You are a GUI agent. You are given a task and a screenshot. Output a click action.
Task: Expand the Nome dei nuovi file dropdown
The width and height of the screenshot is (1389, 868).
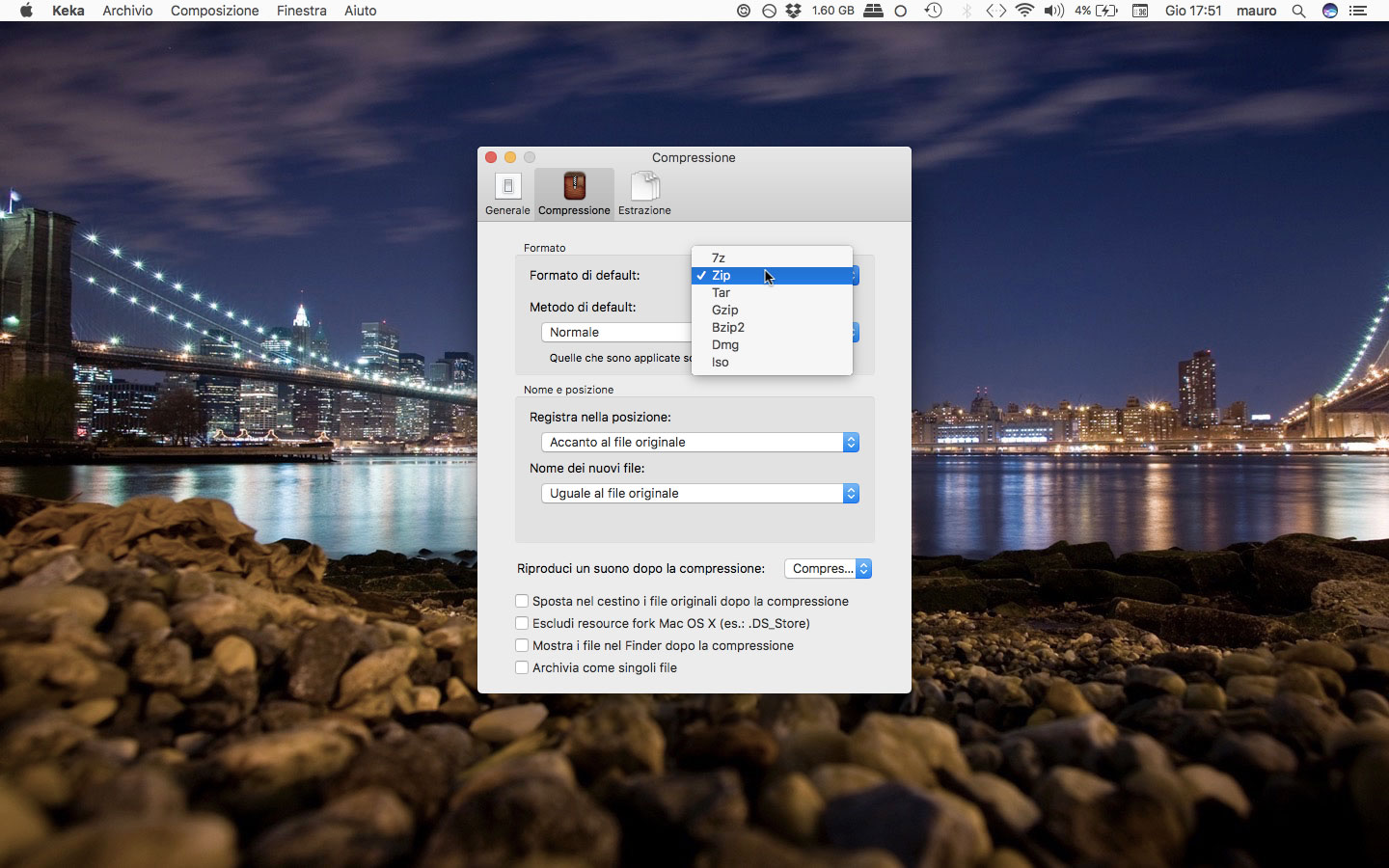pos(700,493)
